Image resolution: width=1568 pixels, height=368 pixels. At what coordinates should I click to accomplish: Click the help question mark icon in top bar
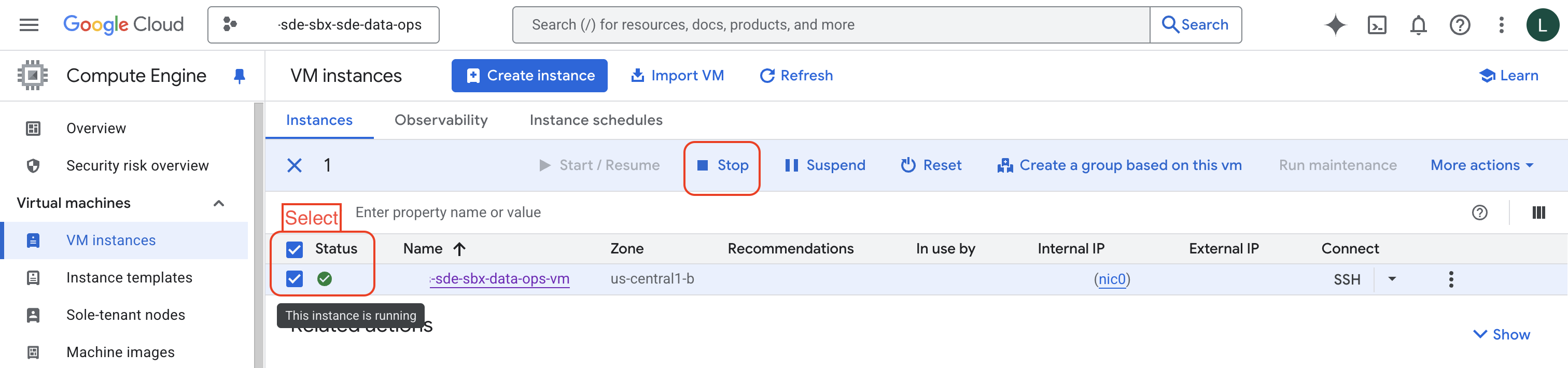[x=1459, y=25]
